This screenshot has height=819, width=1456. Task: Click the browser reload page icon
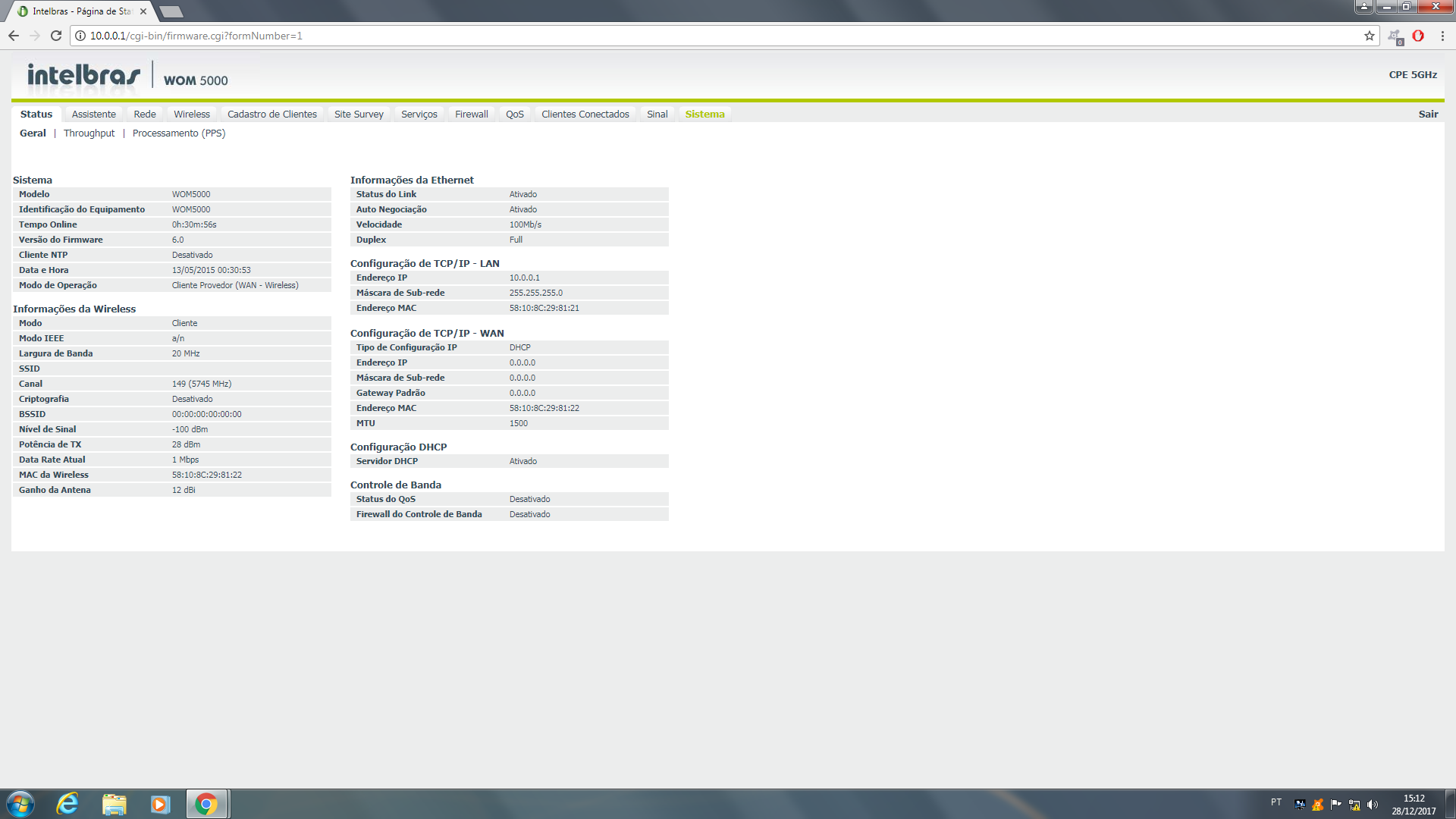pos(56,36)
